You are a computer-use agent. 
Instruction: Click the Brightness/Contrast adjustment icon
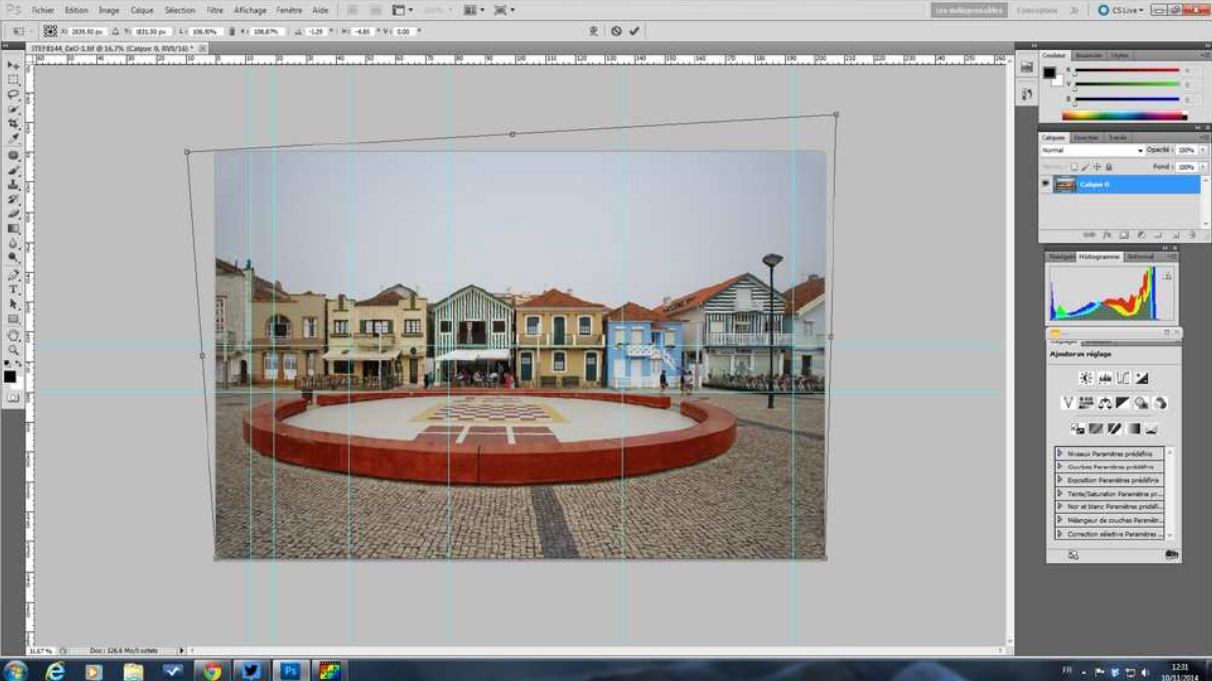click(x=1086, y=378)
